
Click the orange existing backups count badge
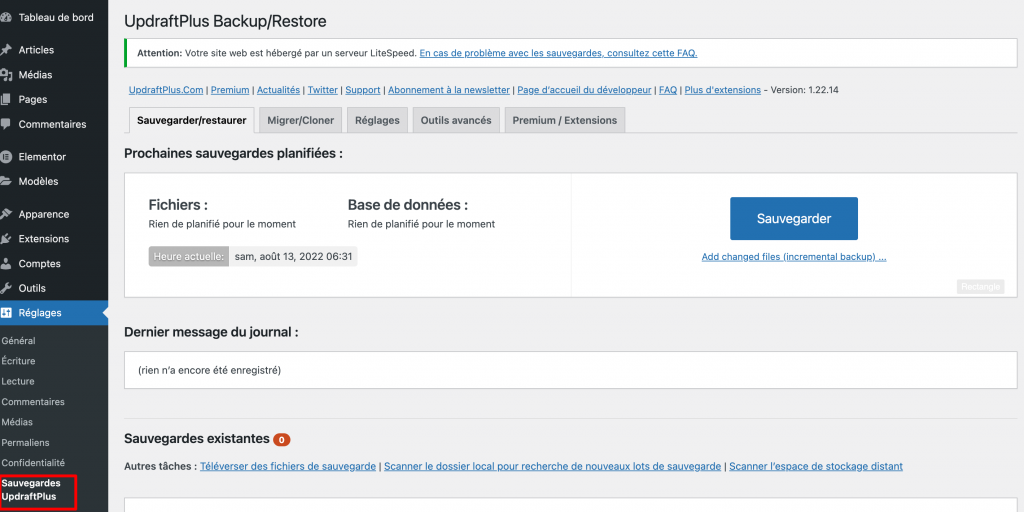coord(281,440)
